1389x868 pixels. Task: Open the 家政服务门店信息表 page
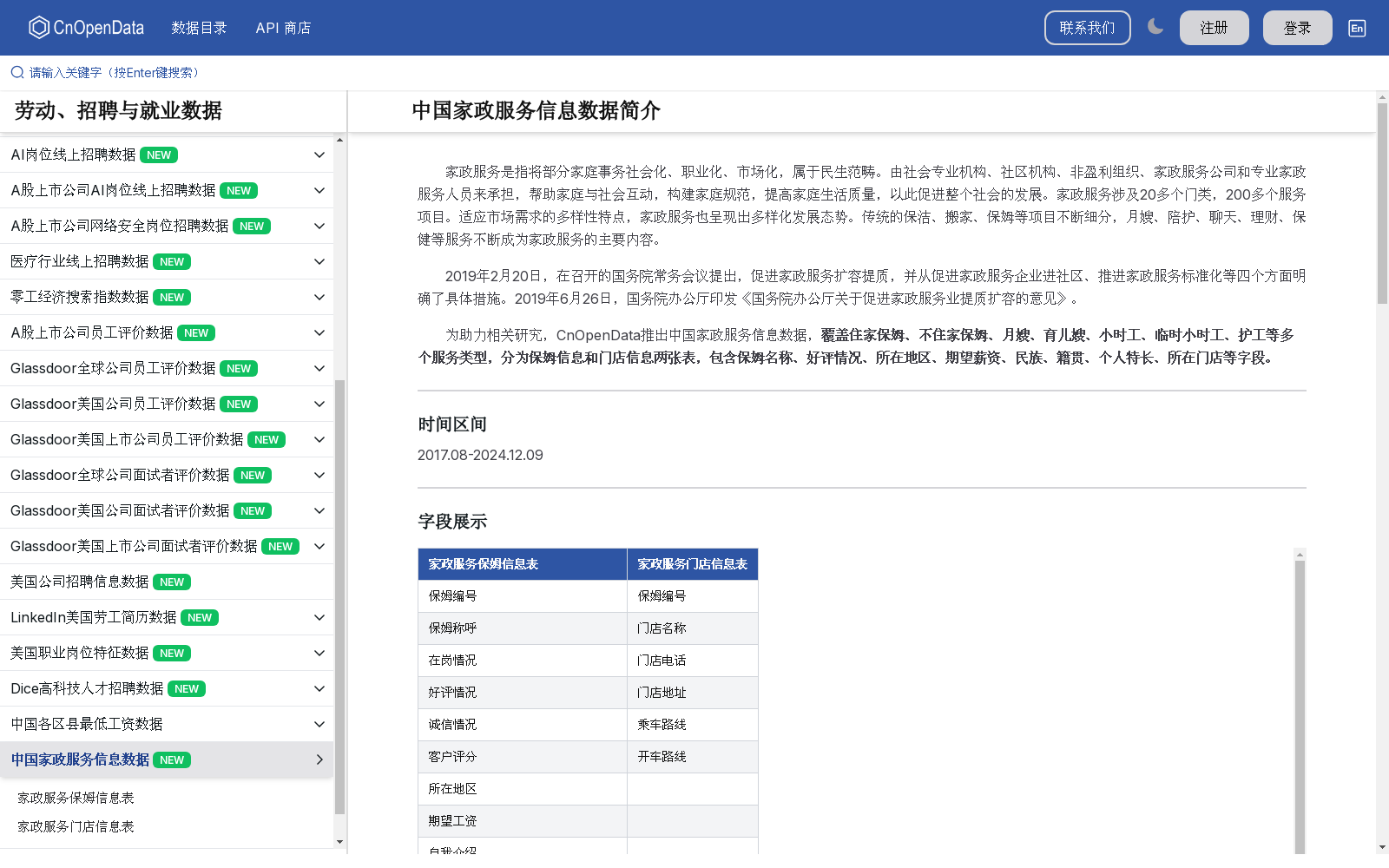(77, 826)
